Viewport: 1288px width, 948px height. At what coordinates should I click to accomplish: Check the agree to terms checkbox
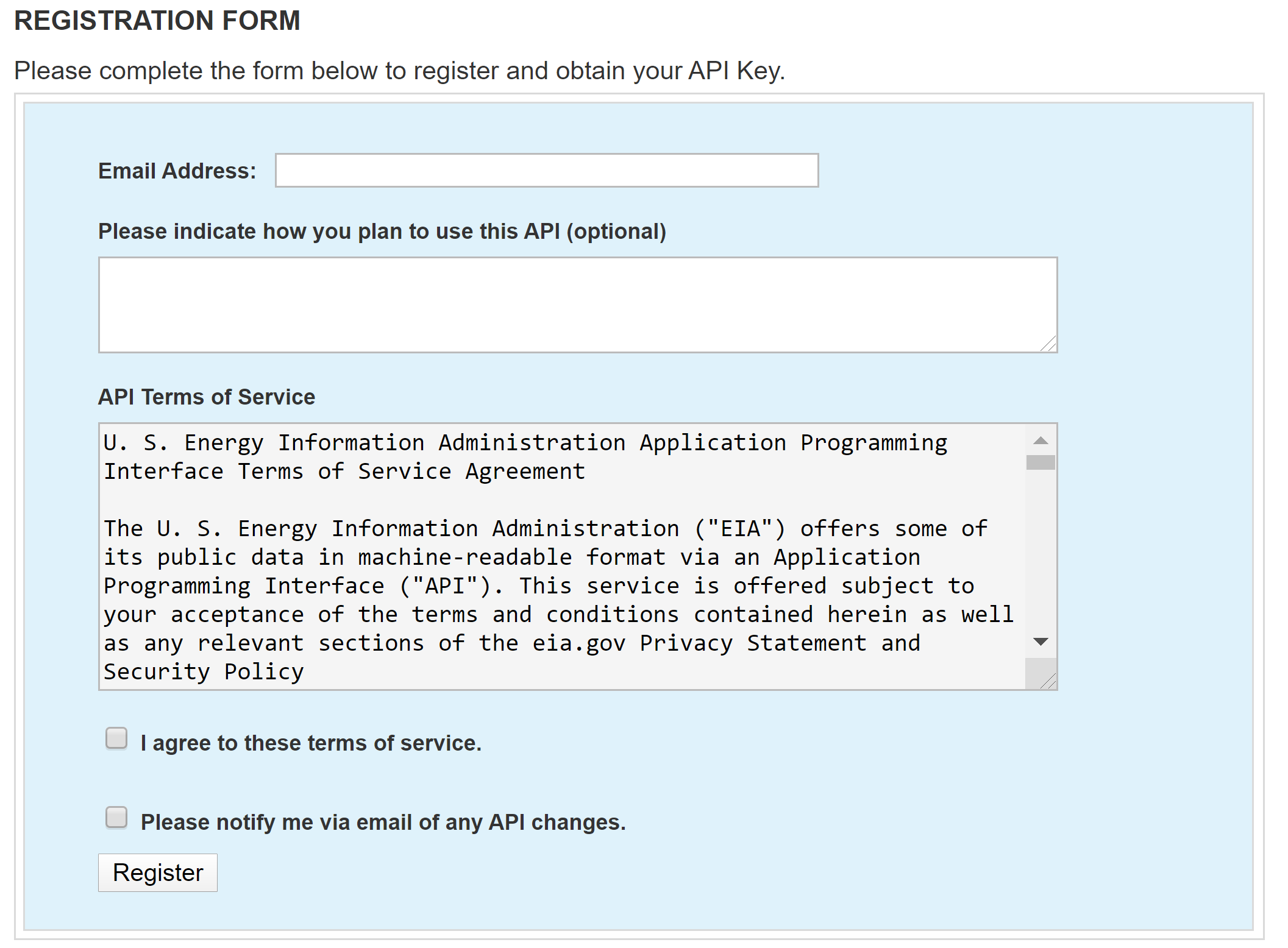116,738
